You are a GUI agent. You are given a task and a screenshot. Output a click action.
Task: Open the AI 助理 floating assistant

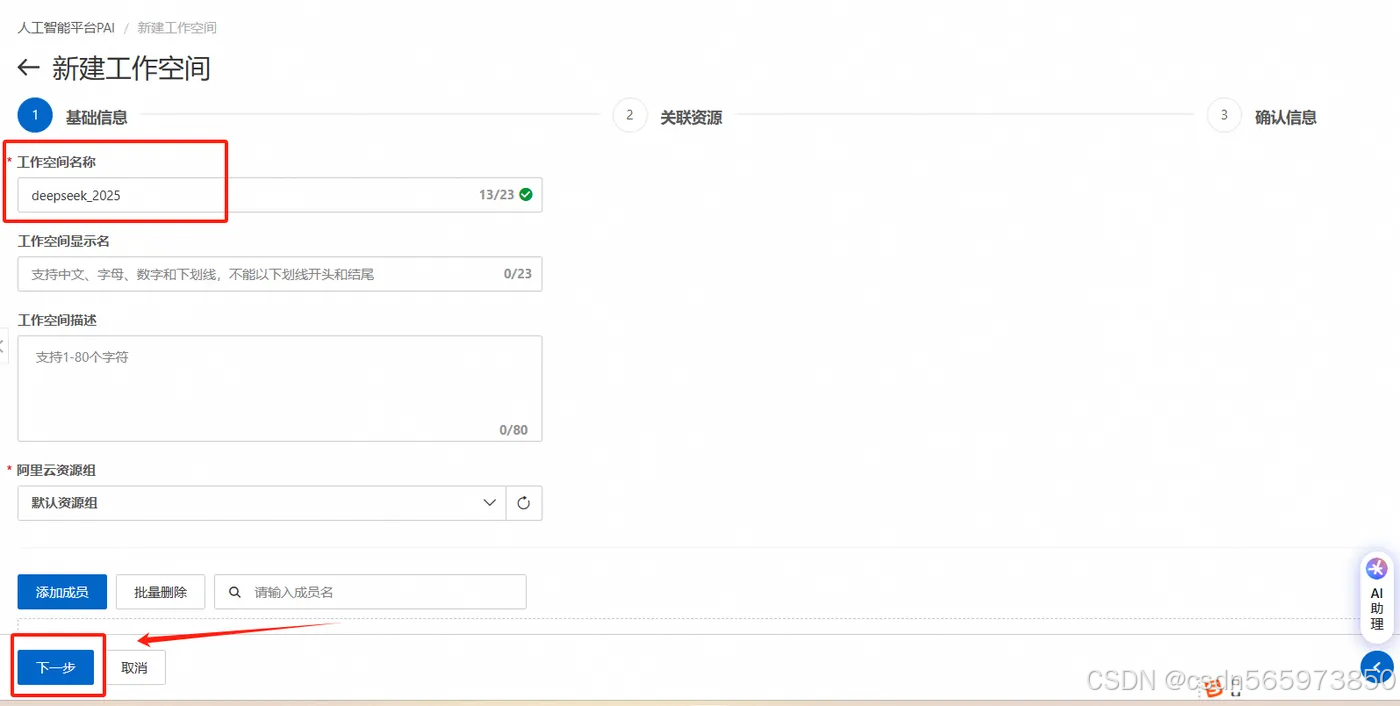(1377, 596)
